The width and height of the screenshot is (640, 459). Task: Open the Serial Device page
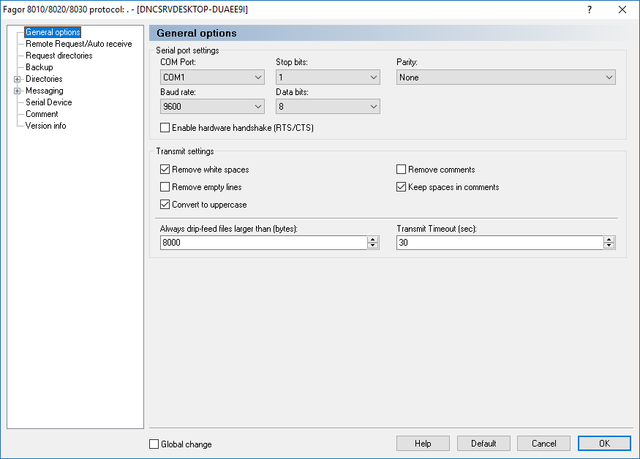coord(49,102)
